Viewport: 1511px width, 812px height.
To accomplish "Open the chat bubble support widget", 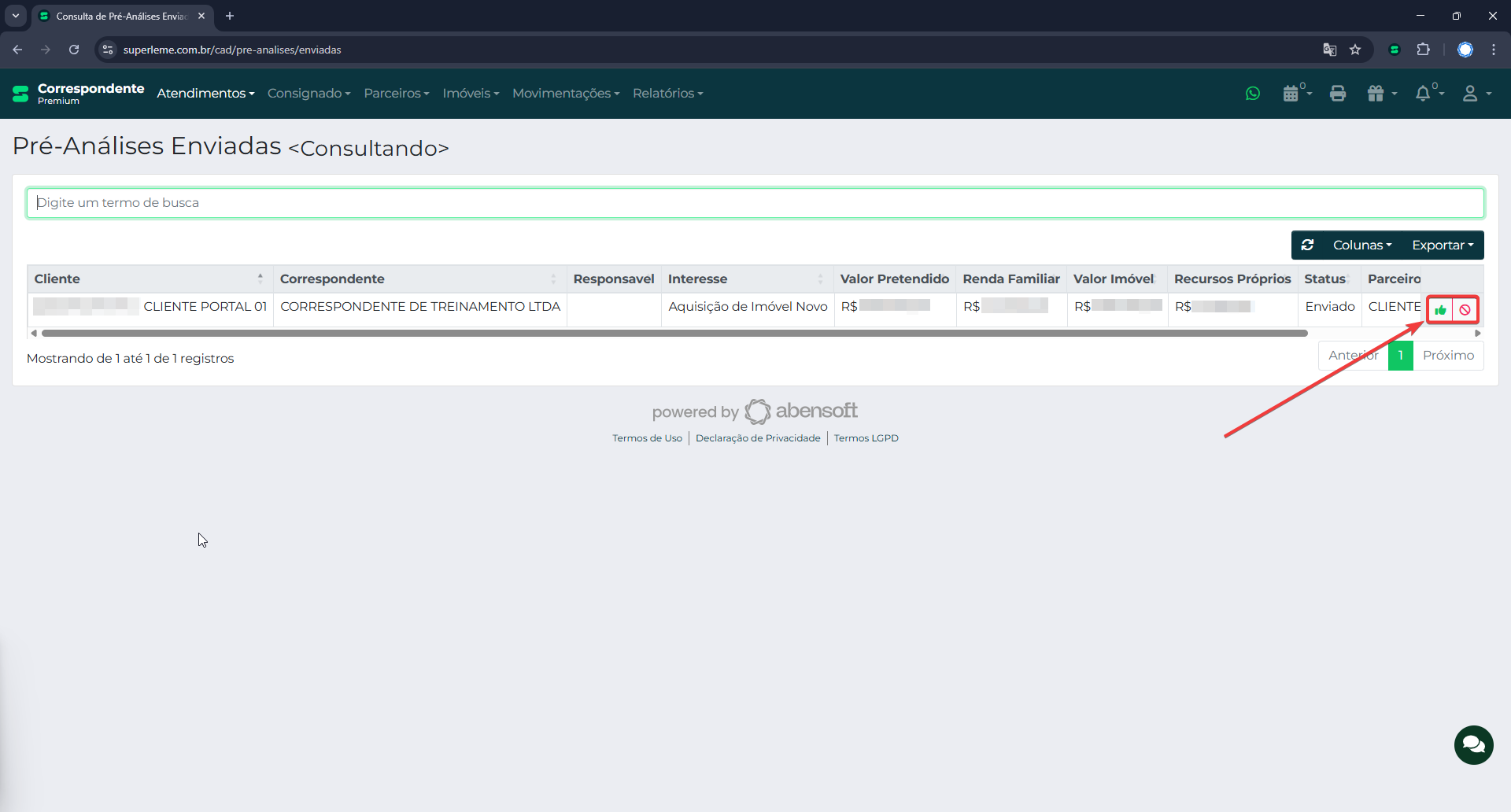I will [1473, 744].
